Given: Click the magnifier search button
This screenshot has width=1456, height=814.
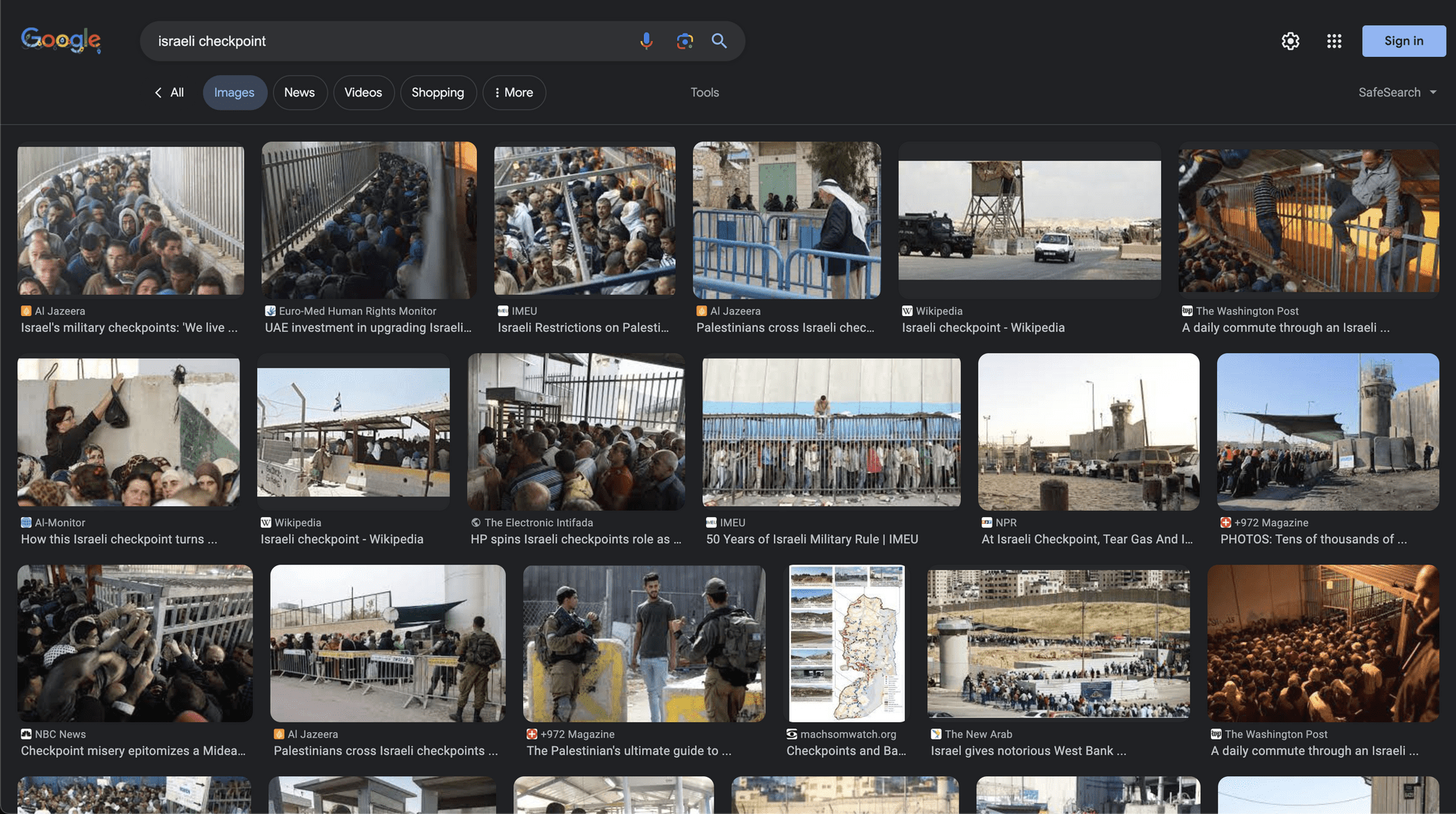Looking at the screenshot, I should pos(719,41).
